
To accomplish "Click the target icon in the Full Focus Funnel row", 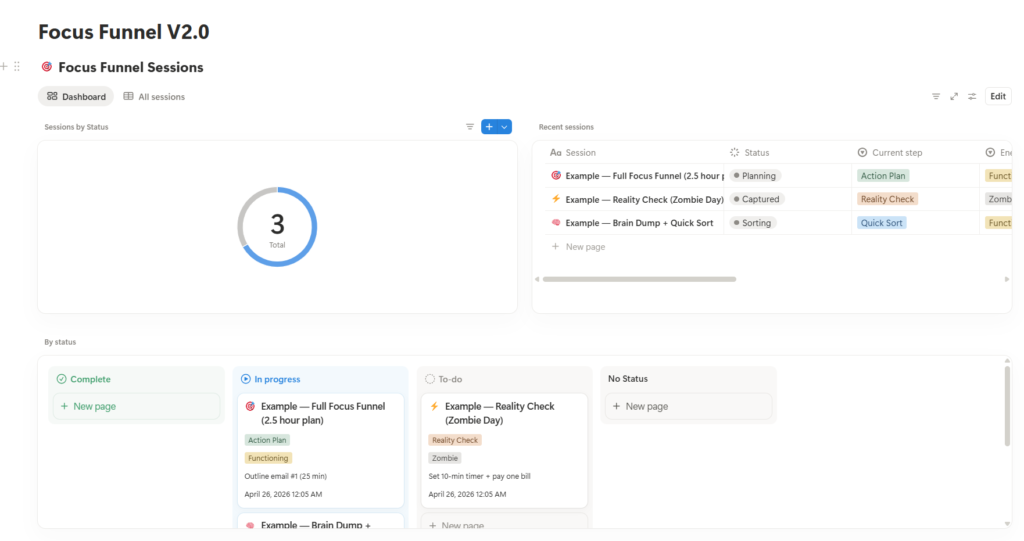I will point(556,175).
